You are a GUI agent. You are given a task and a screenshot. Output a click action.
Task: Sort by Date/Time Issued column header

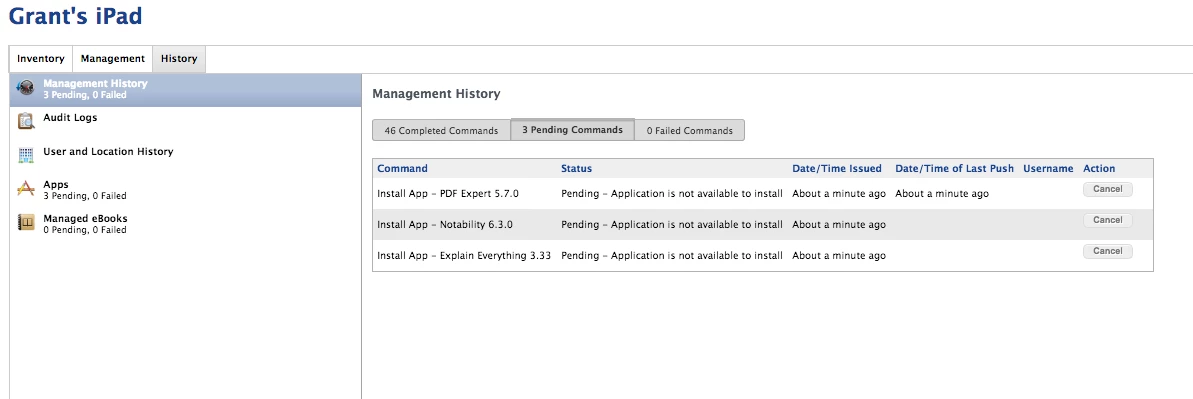(x=837, y=168)
